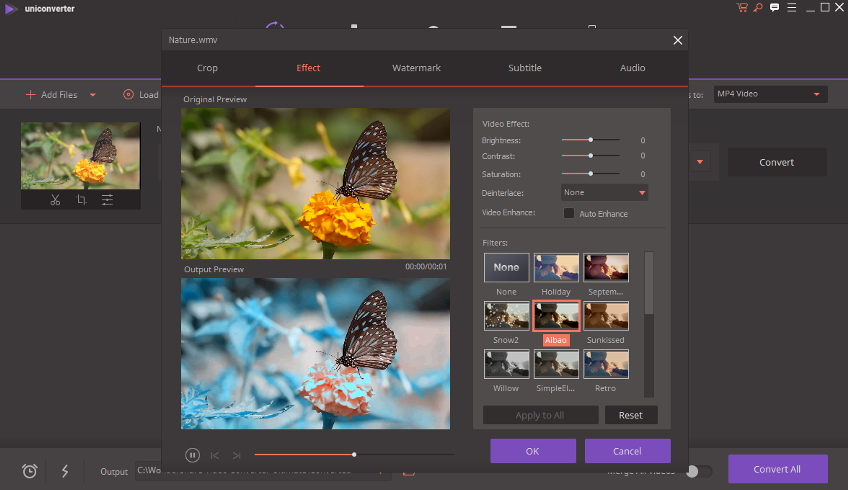Click the preview playback progress slider
This screenshot has width=848, height=490.
coord(354,455)
